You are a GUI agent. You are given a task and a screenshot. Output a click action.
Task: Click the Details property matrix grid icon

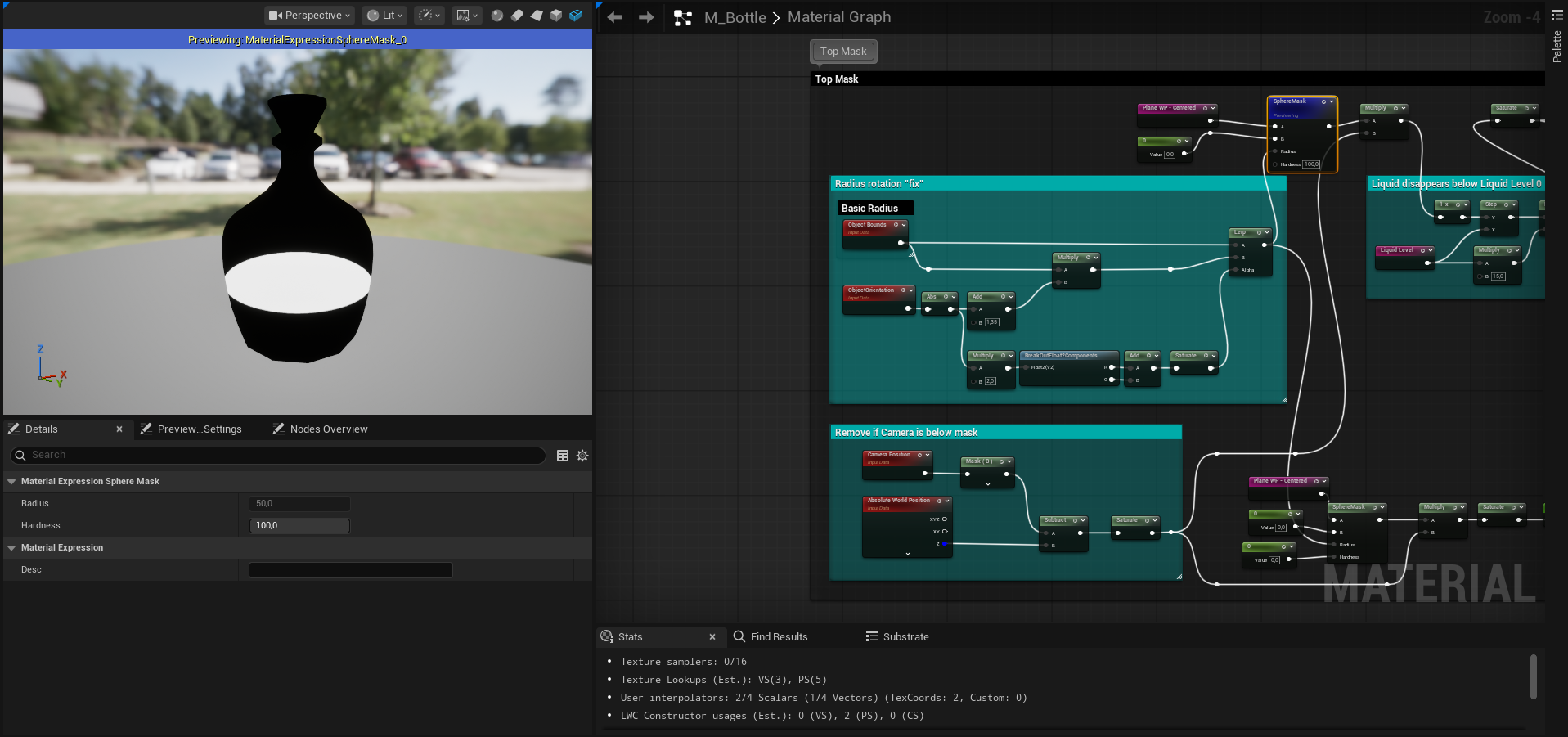coord(563,456)
